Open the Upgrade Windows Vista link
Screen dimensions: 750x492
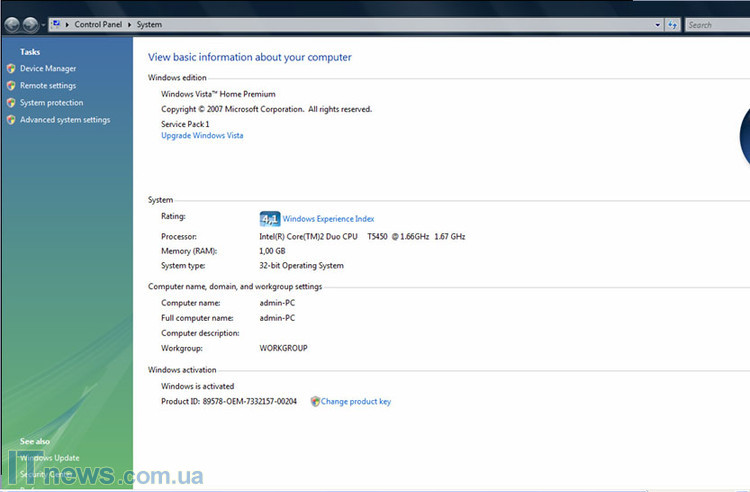click(x=202, y=136)
